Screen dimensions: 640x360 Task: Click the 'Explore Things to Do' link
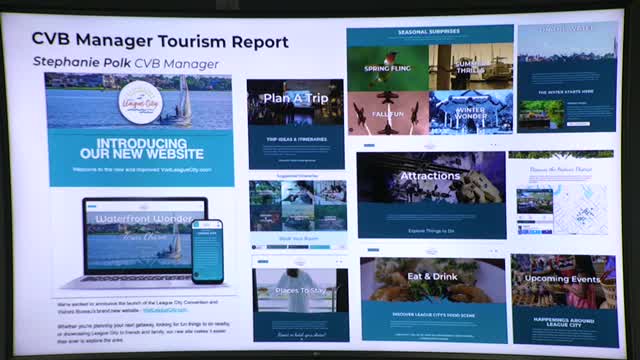coord(431,231)
